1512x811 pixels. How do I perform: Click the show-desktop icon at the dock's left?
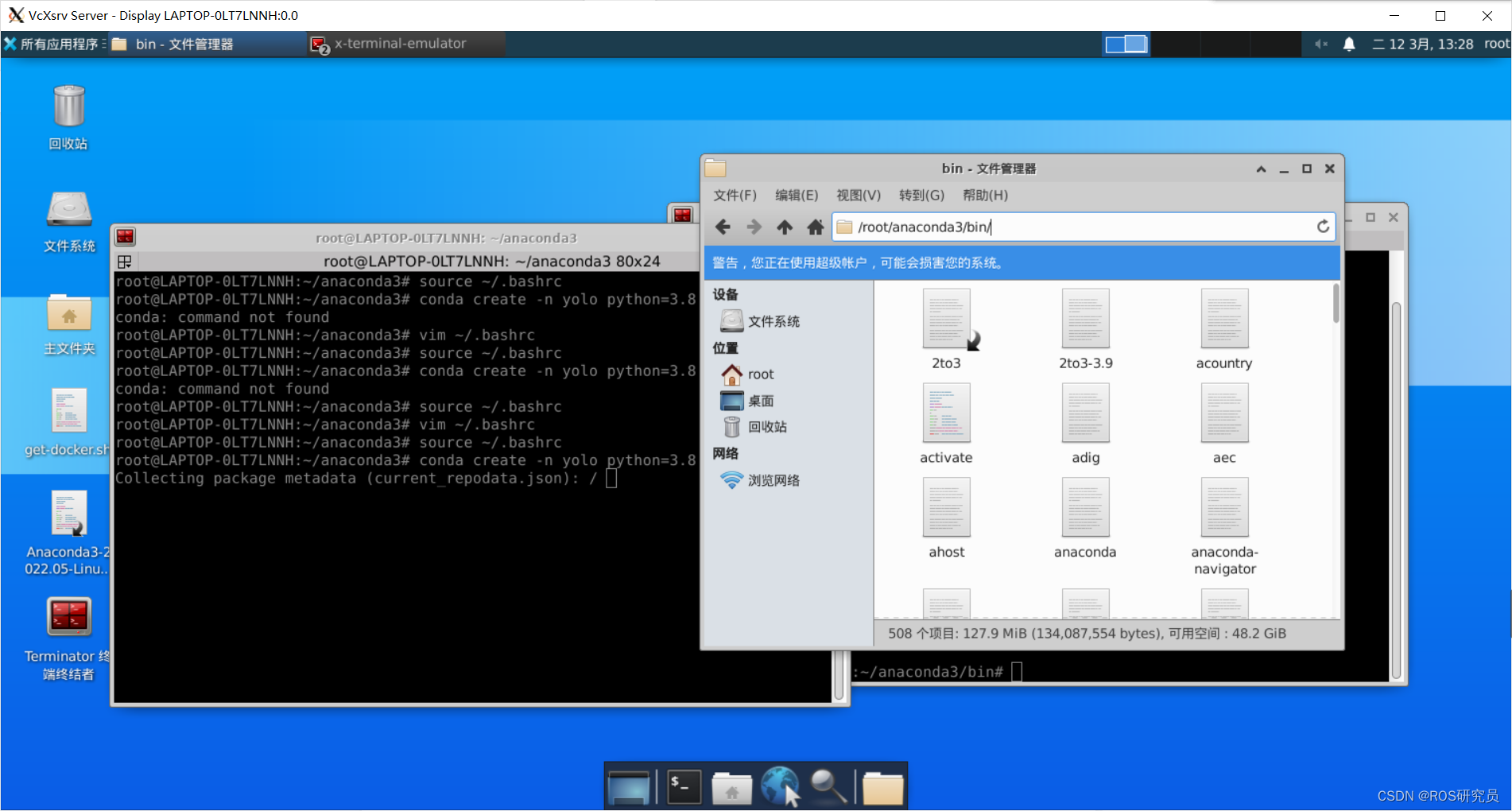pyautogui.click(x=630, y=786)
